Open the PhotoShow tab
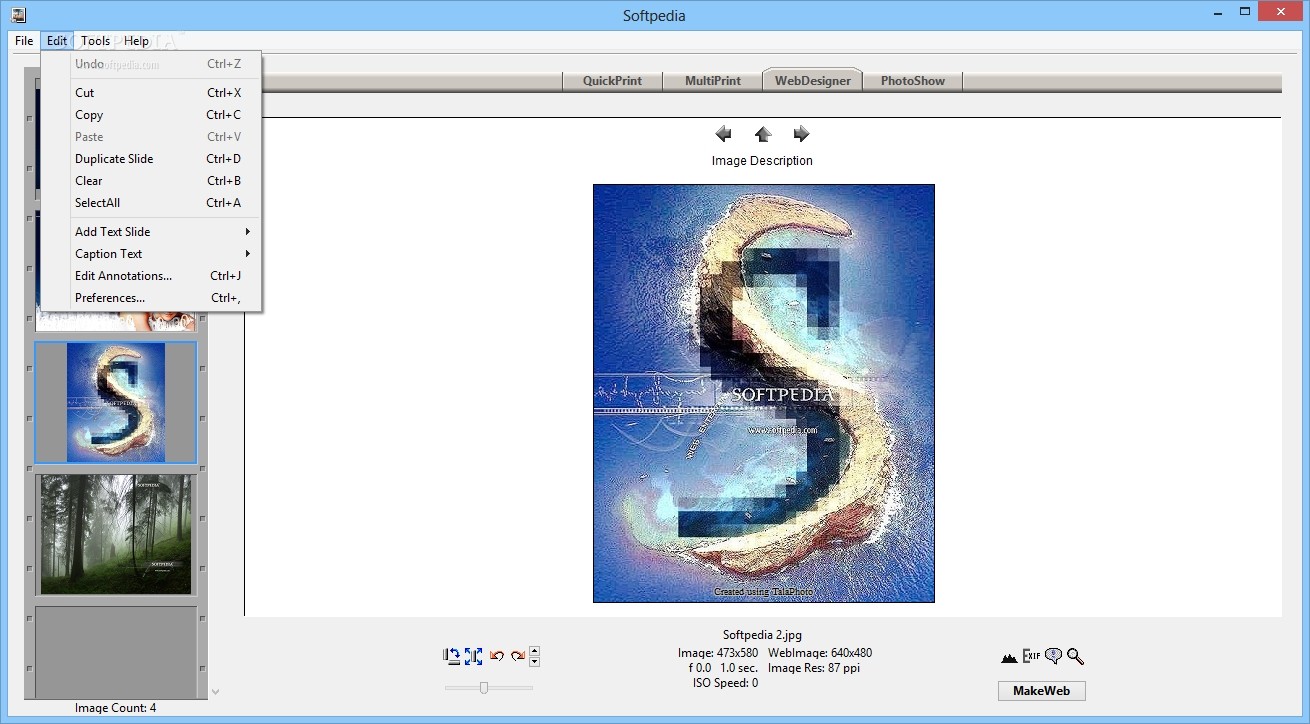Screen dimensions: 1310x724 913,81
